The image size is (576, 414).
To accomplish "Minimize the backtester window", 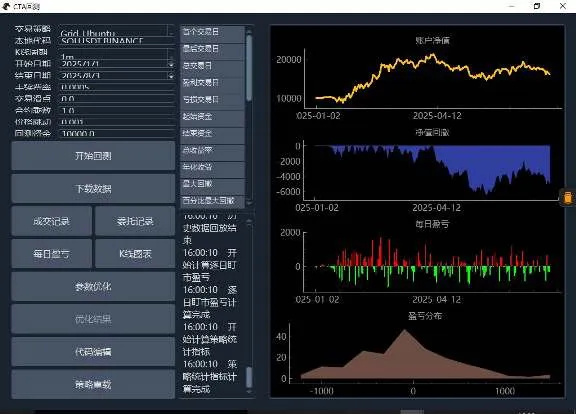I will (512, 6).
